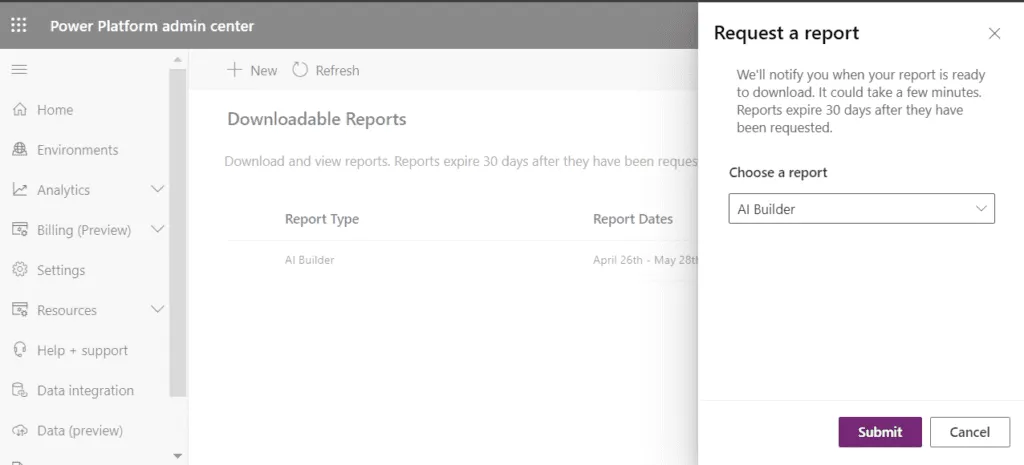1024x465 pixels.
Task: Open the Choose a report dropdown
Action: (x=861, y=208)
